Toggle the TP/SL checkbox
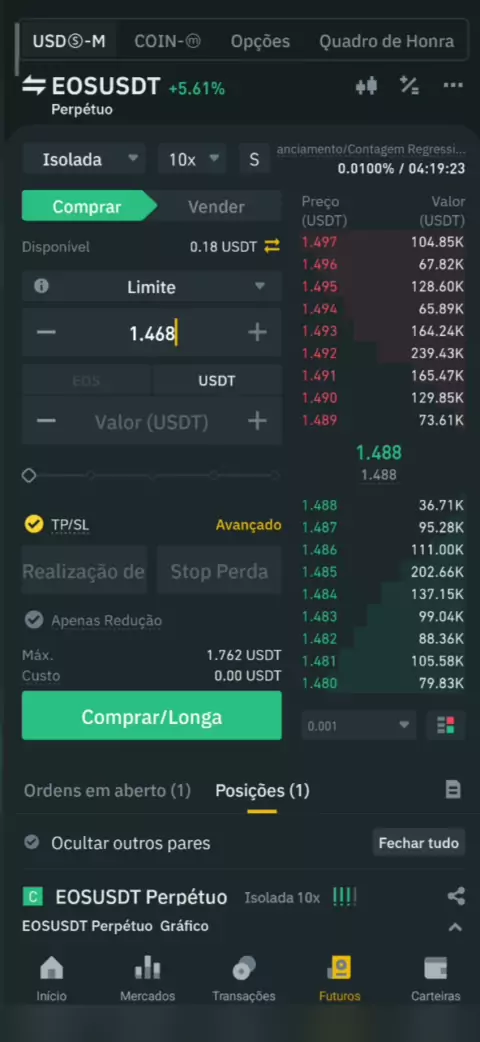This screenshot has height=1042, width=480. pyautogui.click(x=33, y=524)
